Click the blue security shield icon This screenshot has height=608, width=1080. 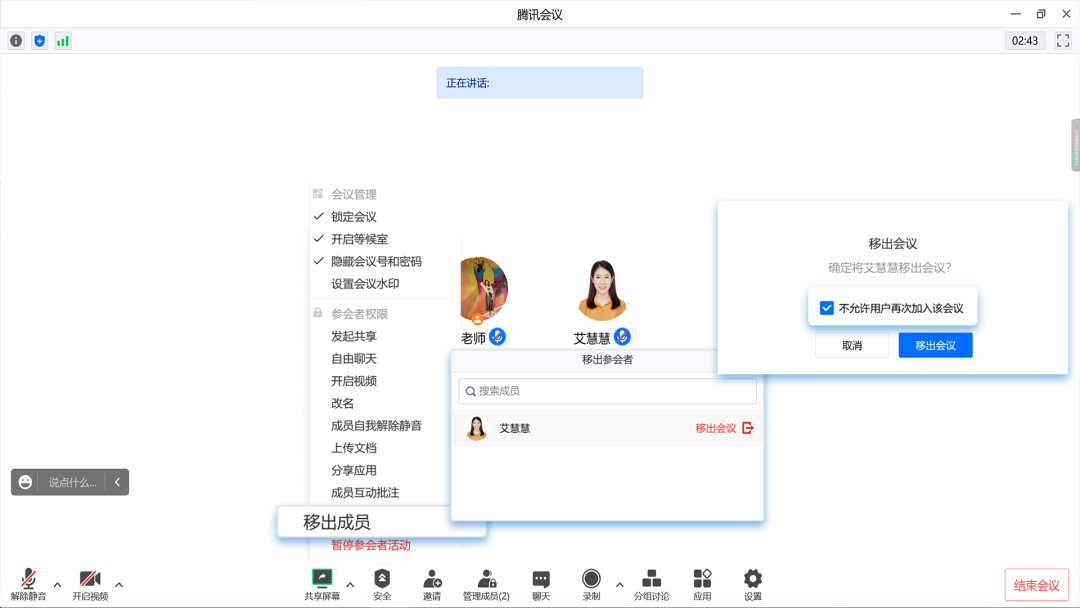coord(39,40)
